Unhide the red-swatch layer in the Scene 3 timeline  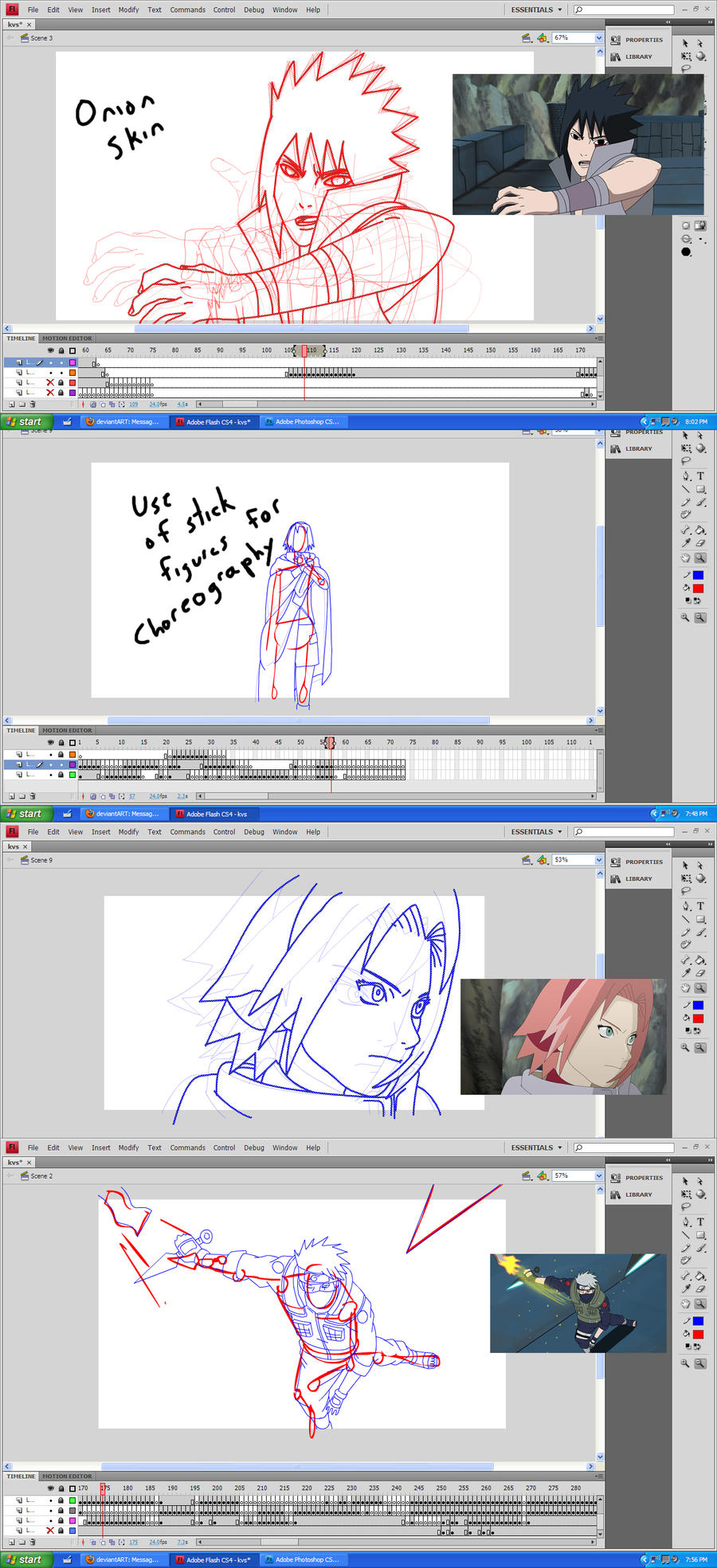[50, 382]
